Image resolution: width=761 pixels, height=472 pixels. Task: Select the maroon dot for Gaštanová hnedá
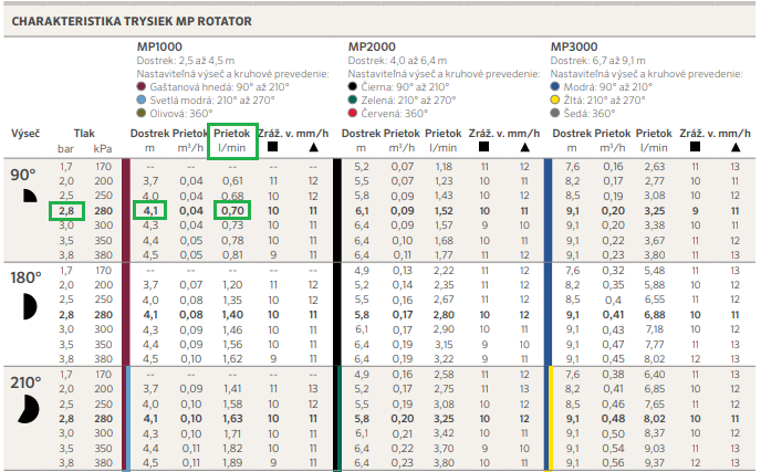141,87
